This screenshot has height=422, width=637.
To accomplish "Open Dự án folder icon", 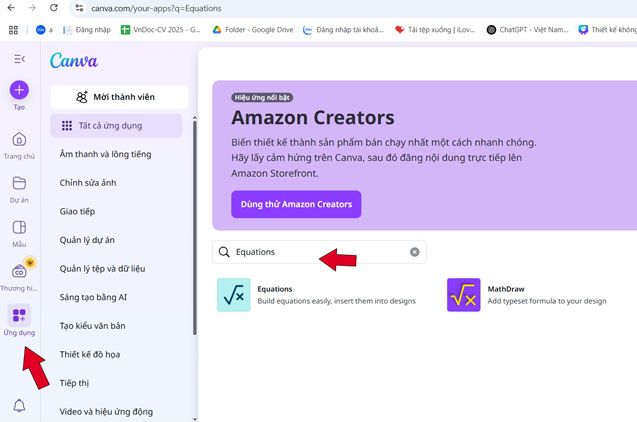I will [x=19, y=184].
